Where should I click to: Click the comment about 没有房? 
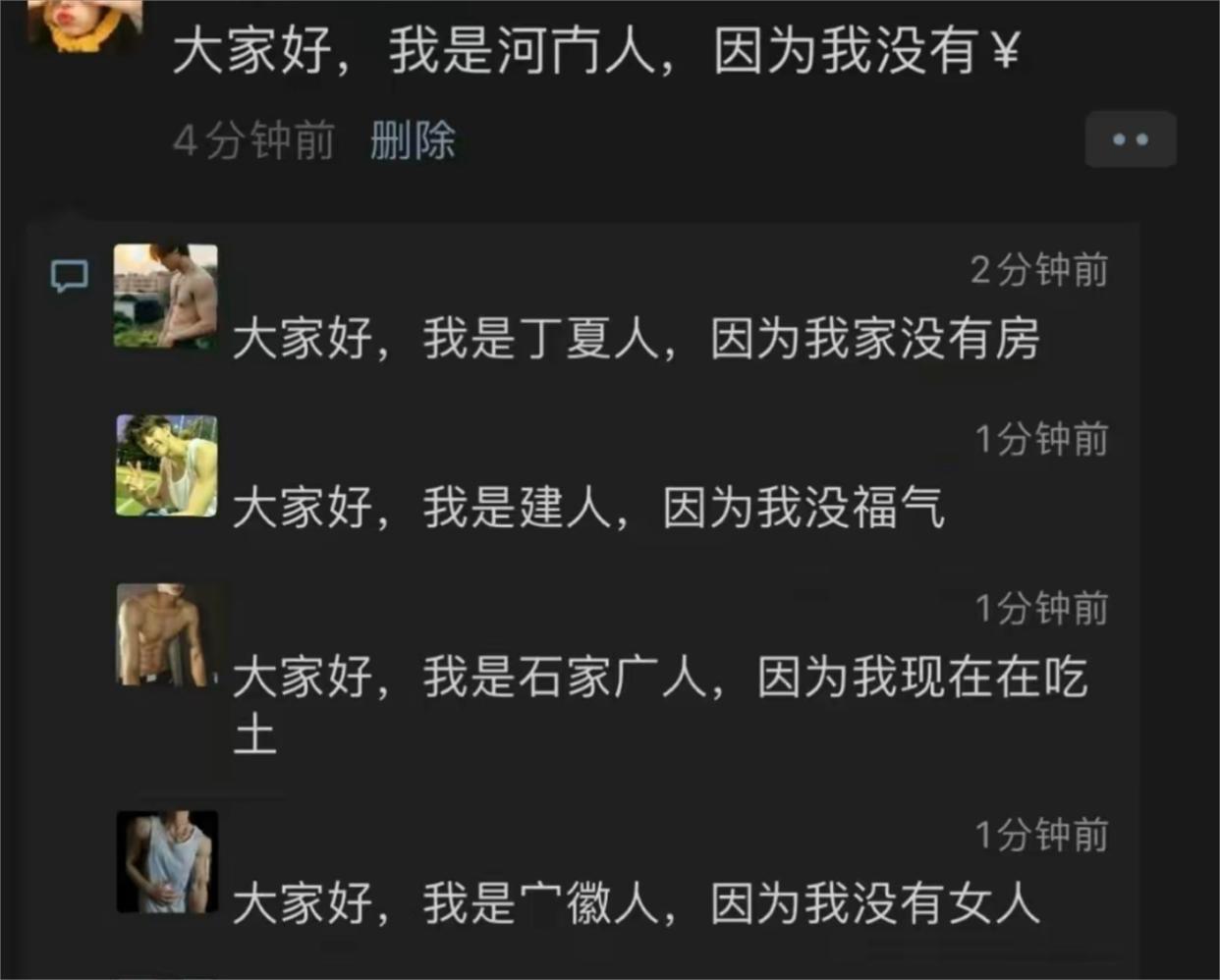coord(637,339)
